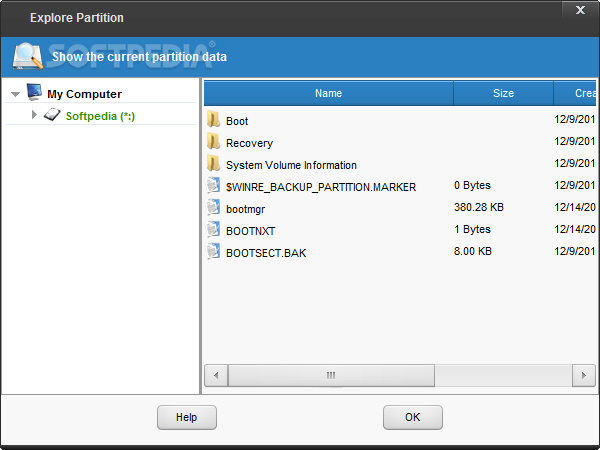
Task: Click the BOOTNXT file's creation date
Action: 575,229
